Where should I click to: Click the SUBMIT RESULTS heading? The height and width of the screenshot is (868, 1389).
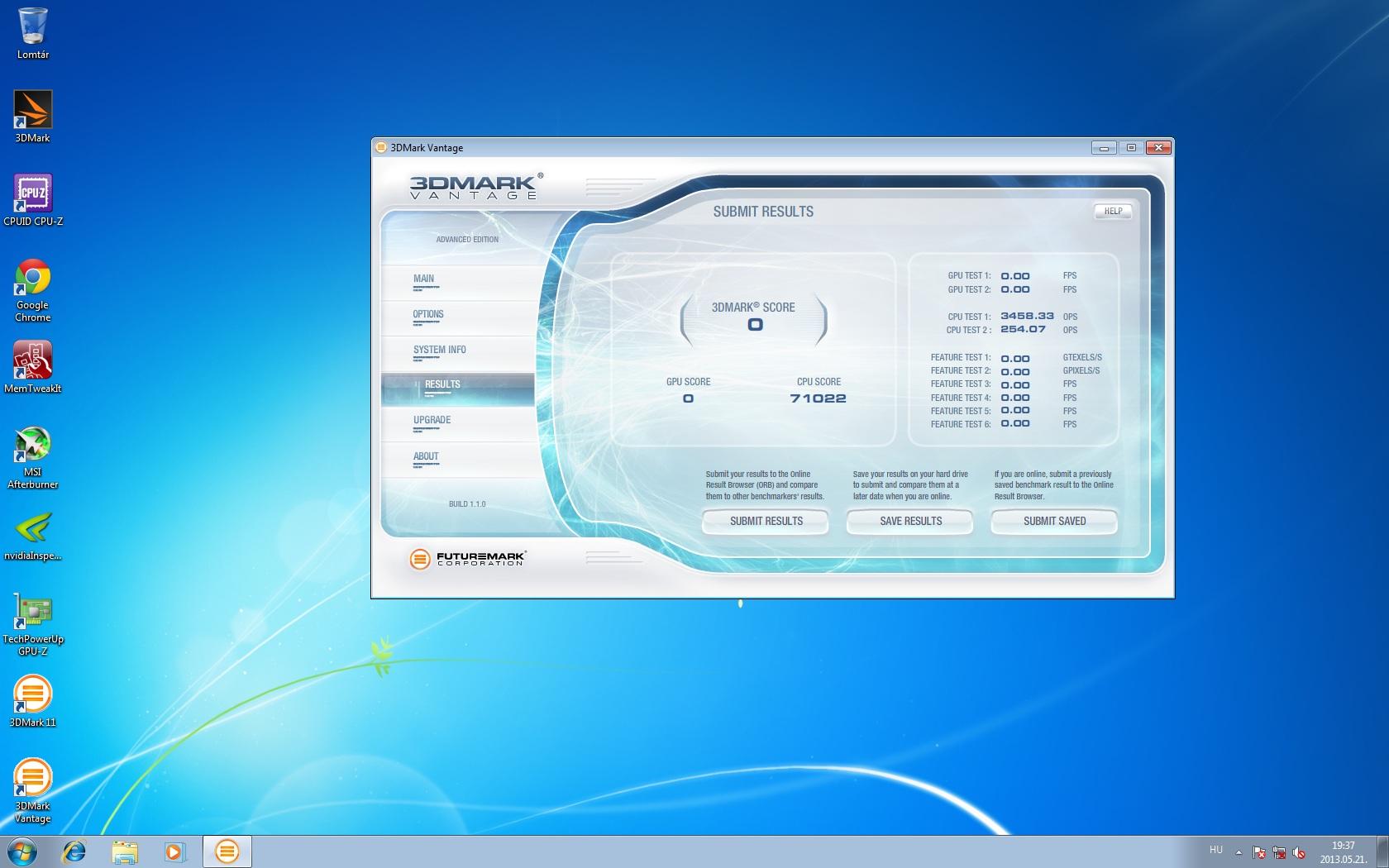(763, 212)
